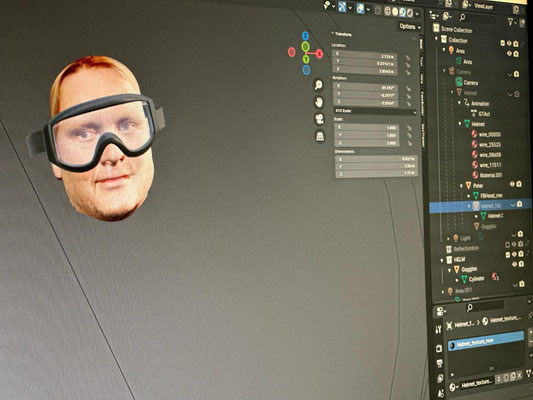Expand the Cylinder mesh row

point(457,280)
